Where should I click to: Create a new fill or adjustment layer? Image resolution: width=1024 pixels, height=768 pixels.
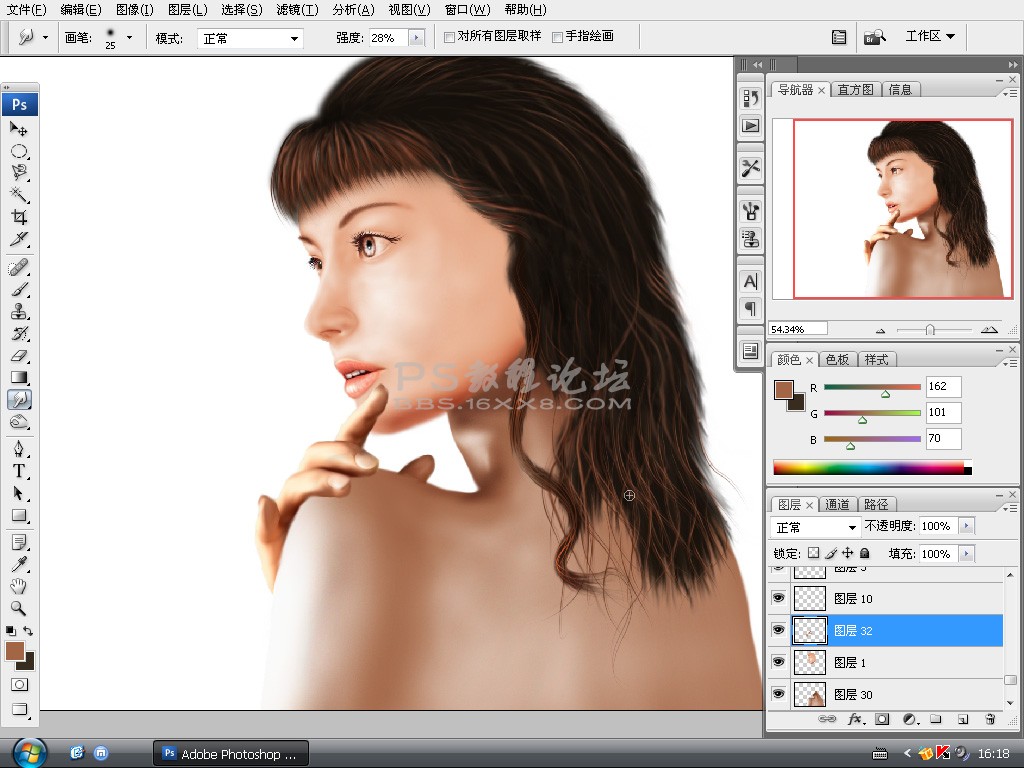click(x=910, y=719)
